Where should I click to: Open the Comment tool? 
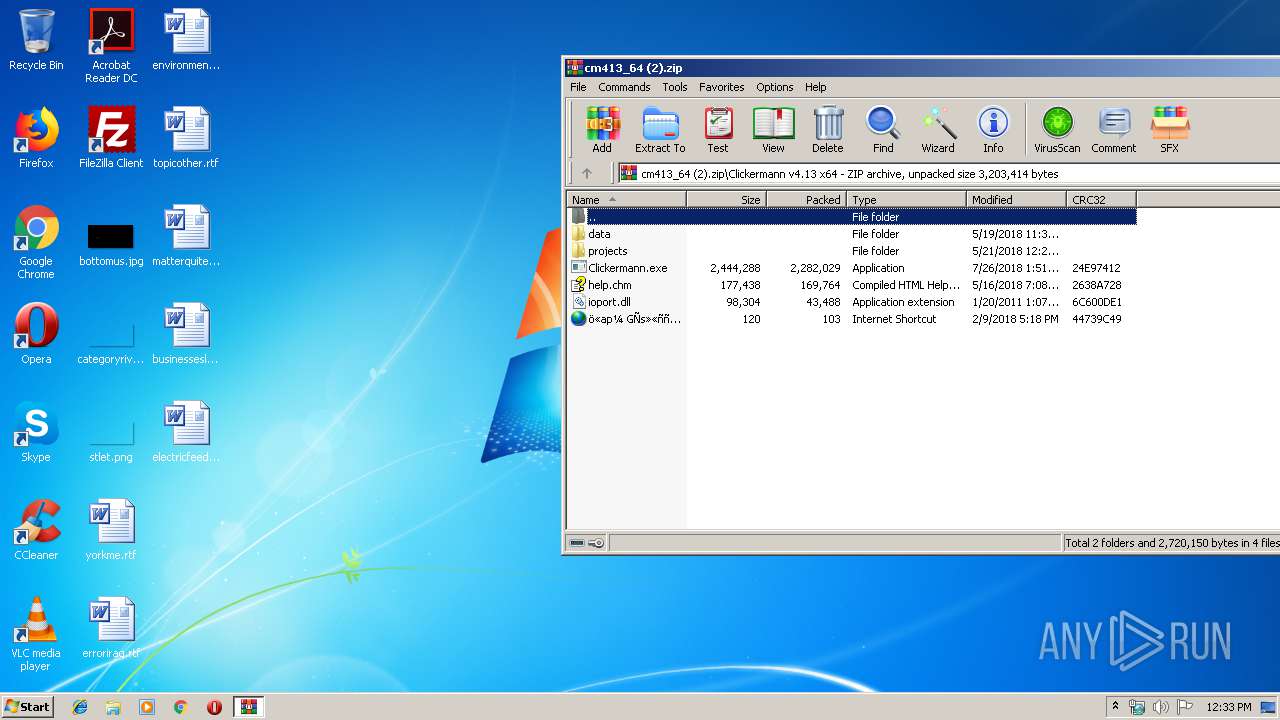click(1113, 130)
